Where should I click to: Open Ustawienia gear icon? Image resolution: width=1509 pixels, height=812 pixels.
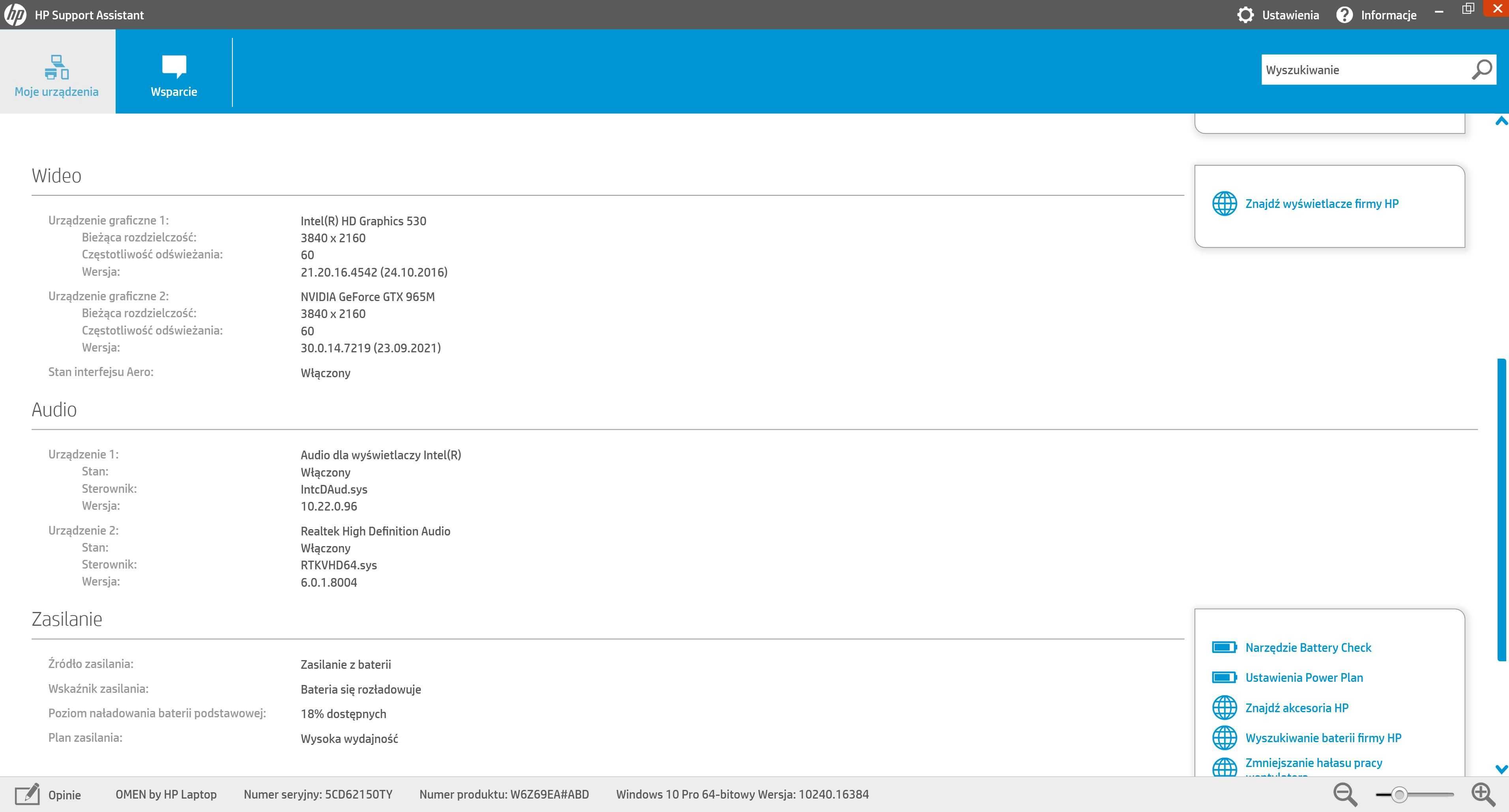1245,15
